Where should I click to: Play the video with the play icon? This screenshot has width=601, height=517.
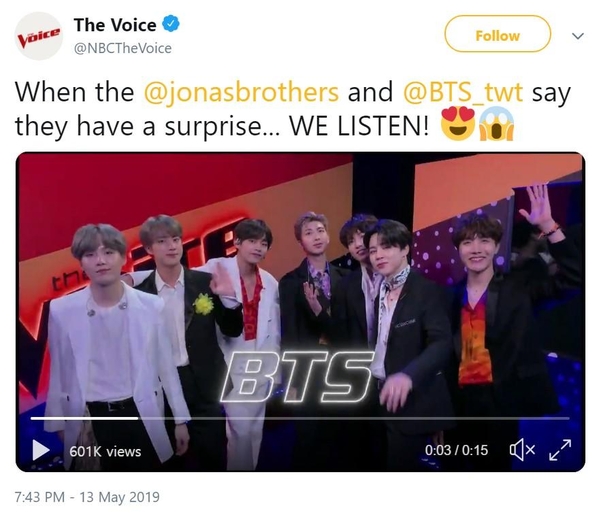pos(41,450)
